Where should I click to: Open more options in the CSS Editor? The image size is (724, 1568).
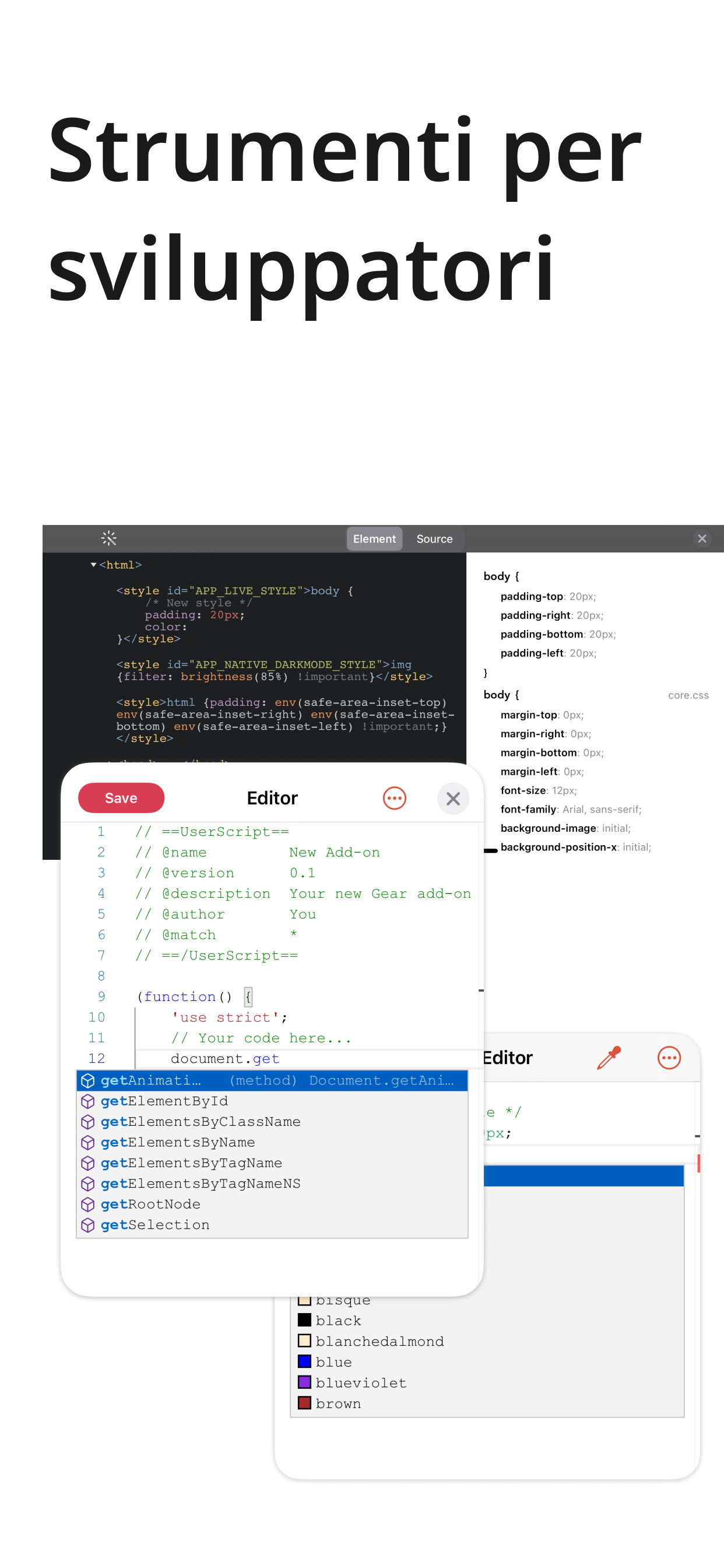669,1058
